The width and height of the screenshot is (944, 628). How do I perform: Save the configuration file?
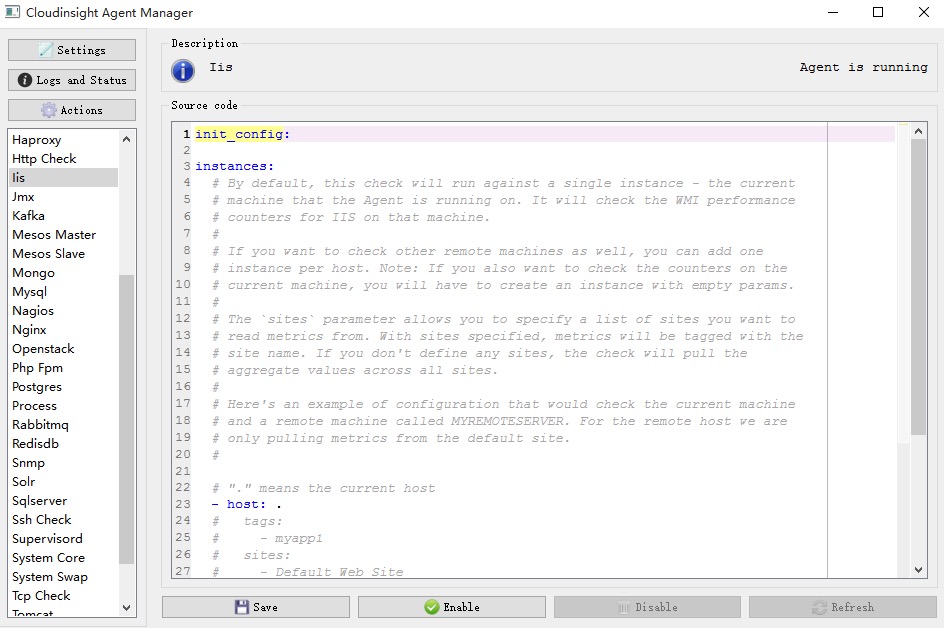click(x=256, y=607)
